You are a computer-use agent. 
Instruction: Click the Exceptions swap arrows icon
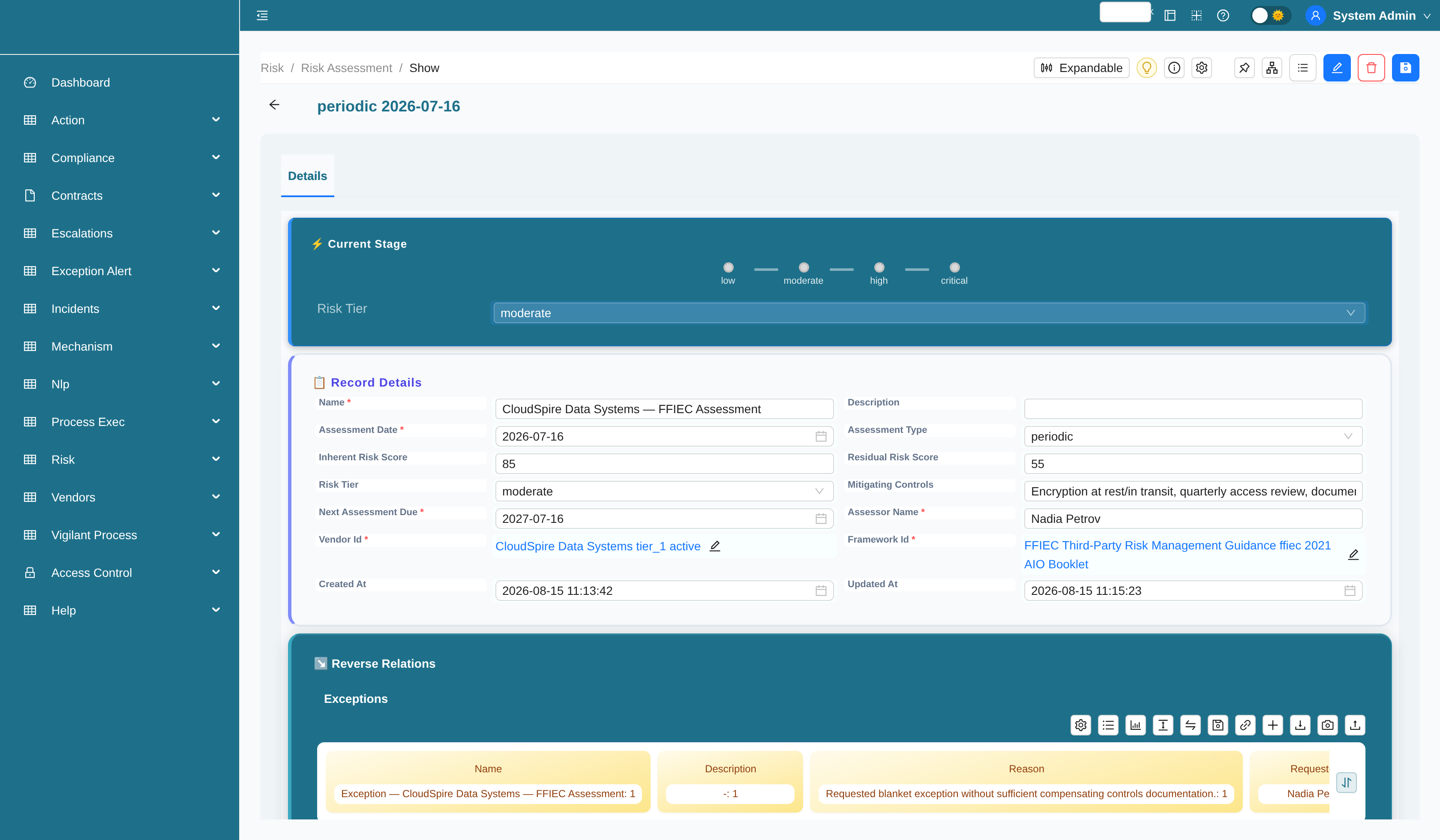1190,725
